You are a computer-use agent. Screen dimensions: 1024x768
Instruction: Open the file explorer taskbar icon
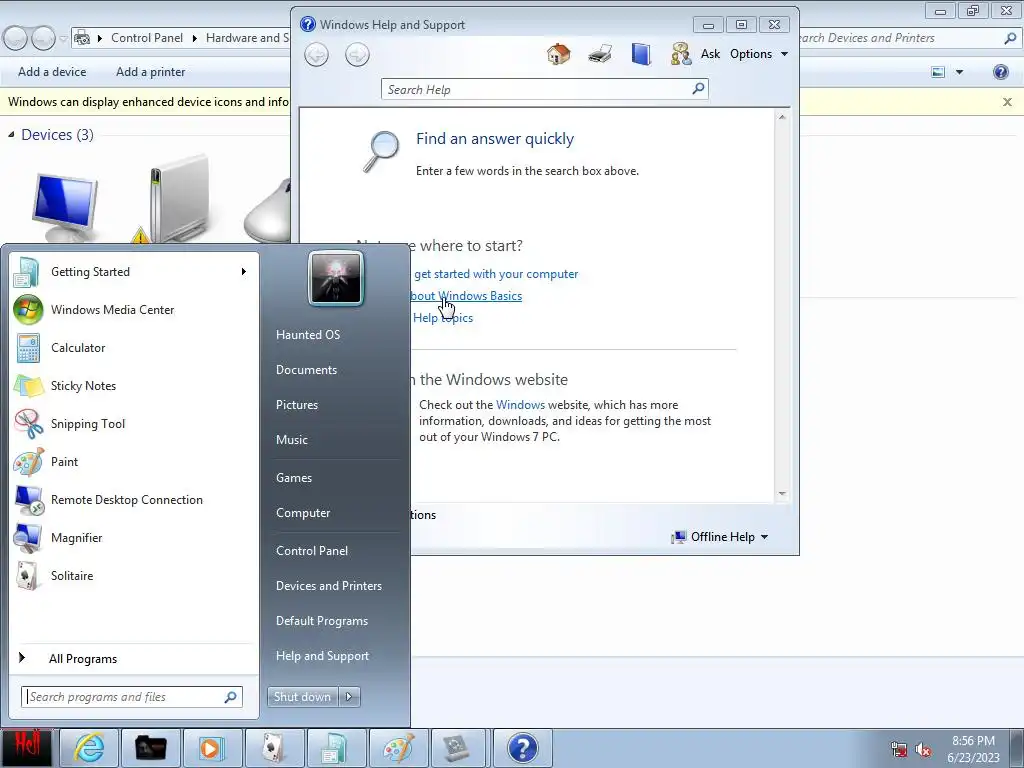coord(150,748)
